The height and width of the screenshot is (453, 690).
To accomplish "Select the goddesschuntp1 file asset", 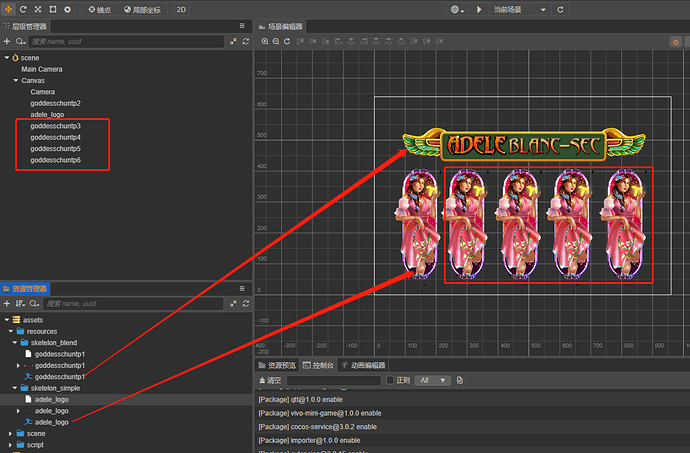I will coord(60,354).
